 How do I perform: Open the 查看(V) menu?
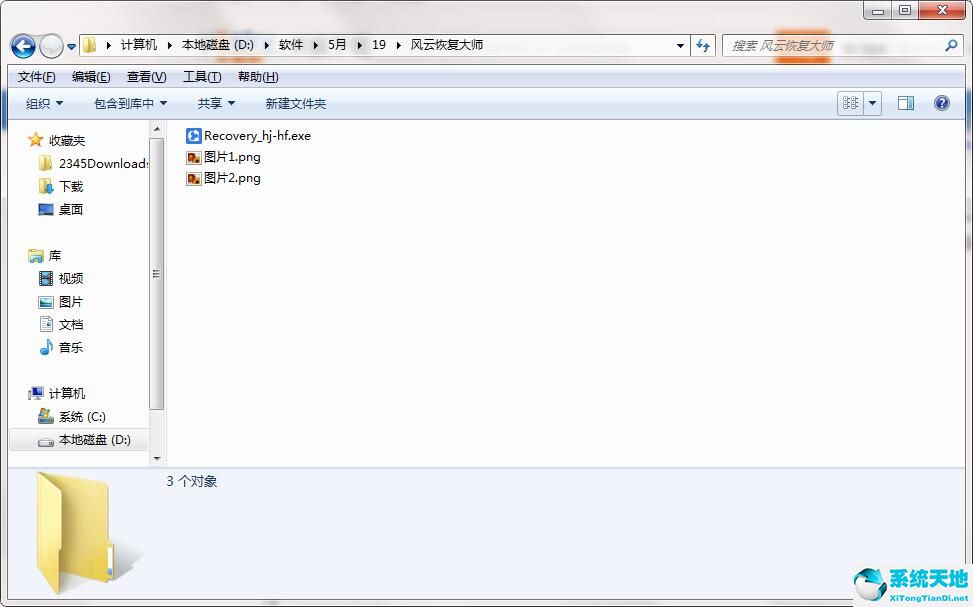coord(146,77)
